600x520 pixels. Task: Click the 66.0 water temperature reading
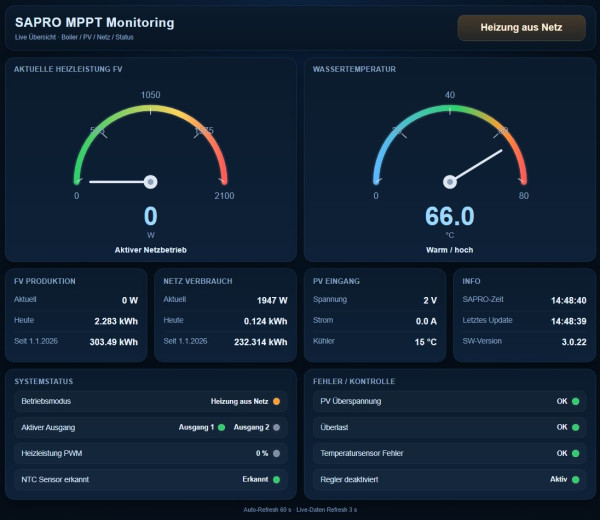[450, 217]
